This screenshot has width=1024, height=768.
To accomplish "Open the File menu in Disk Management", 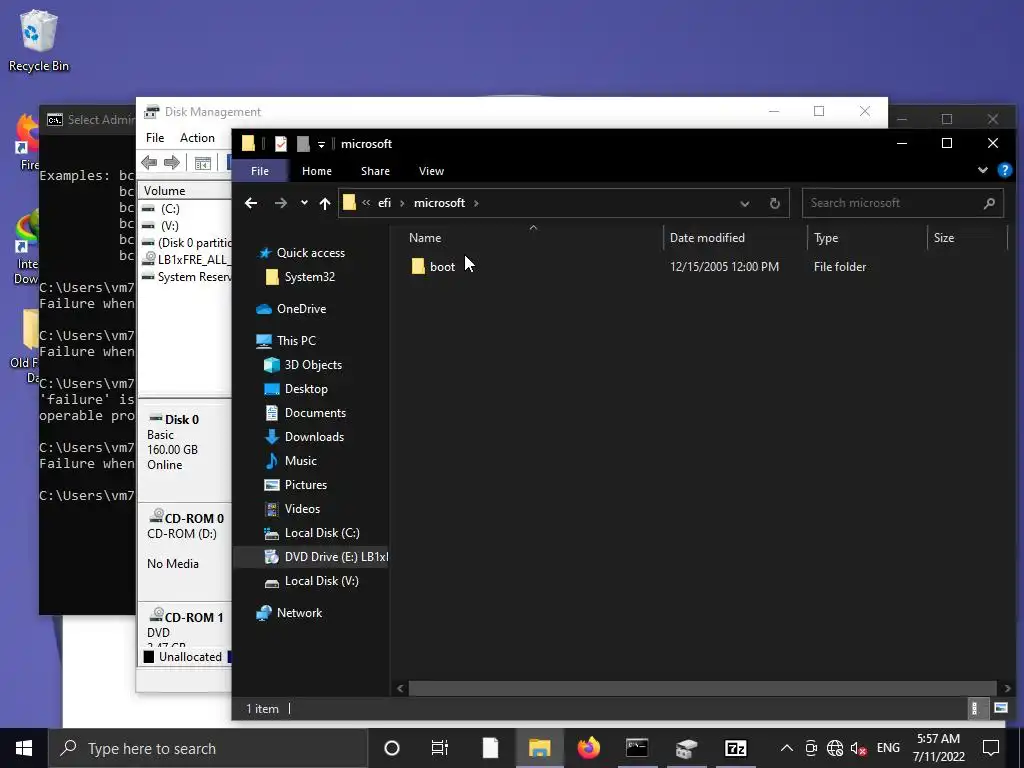I will click(155, 138).
